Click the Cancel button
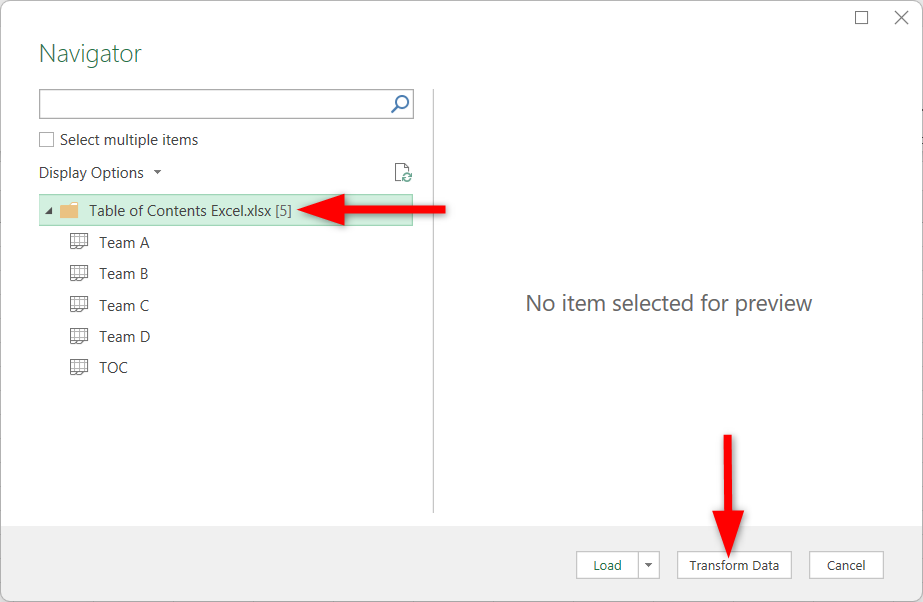The height and width of the screenshot is (602, 923). tap(846, 565)
